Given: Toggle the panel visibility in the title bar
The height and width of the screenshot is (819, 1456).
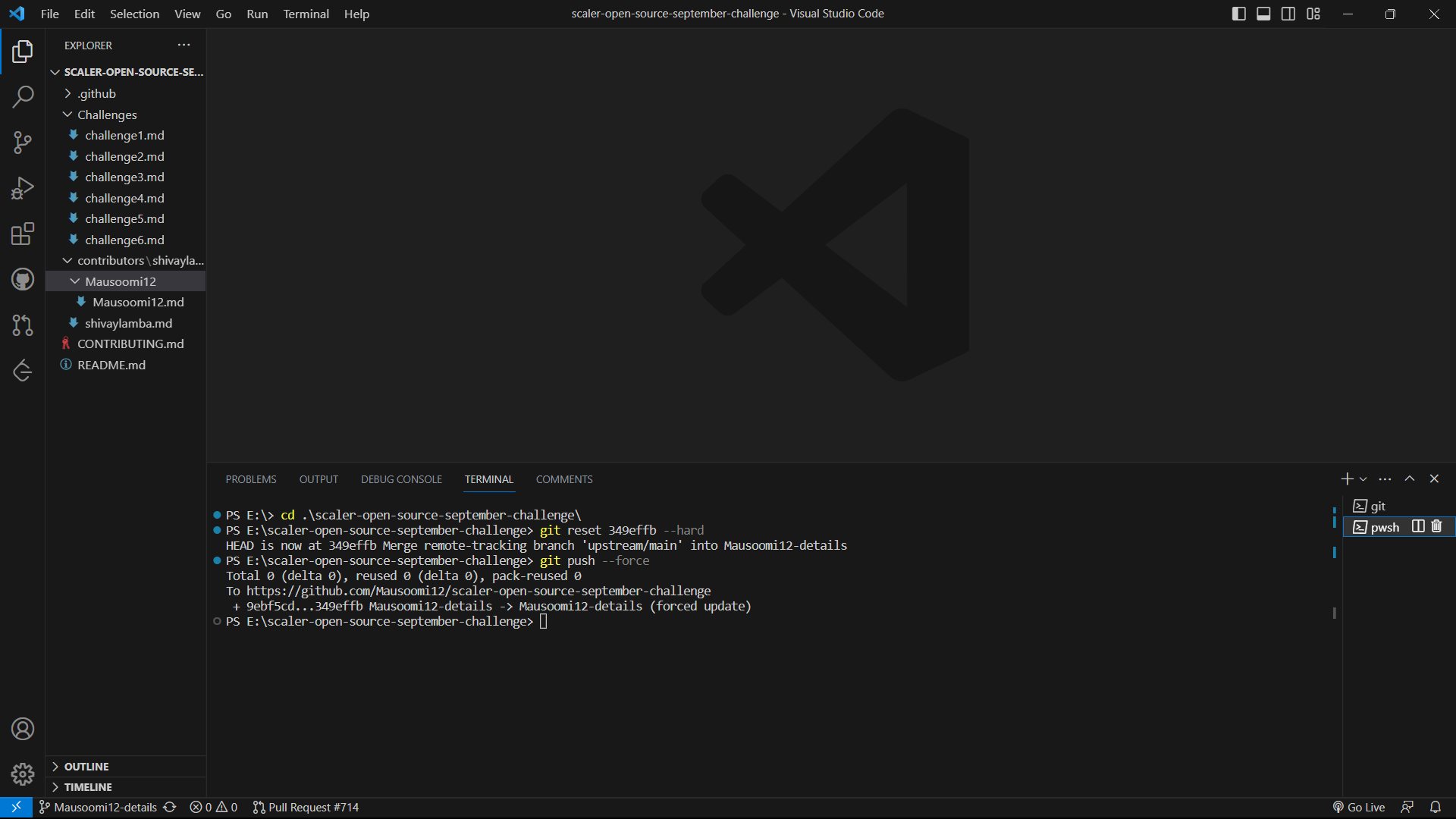Looking at the screenshot, I should 1263,13.
